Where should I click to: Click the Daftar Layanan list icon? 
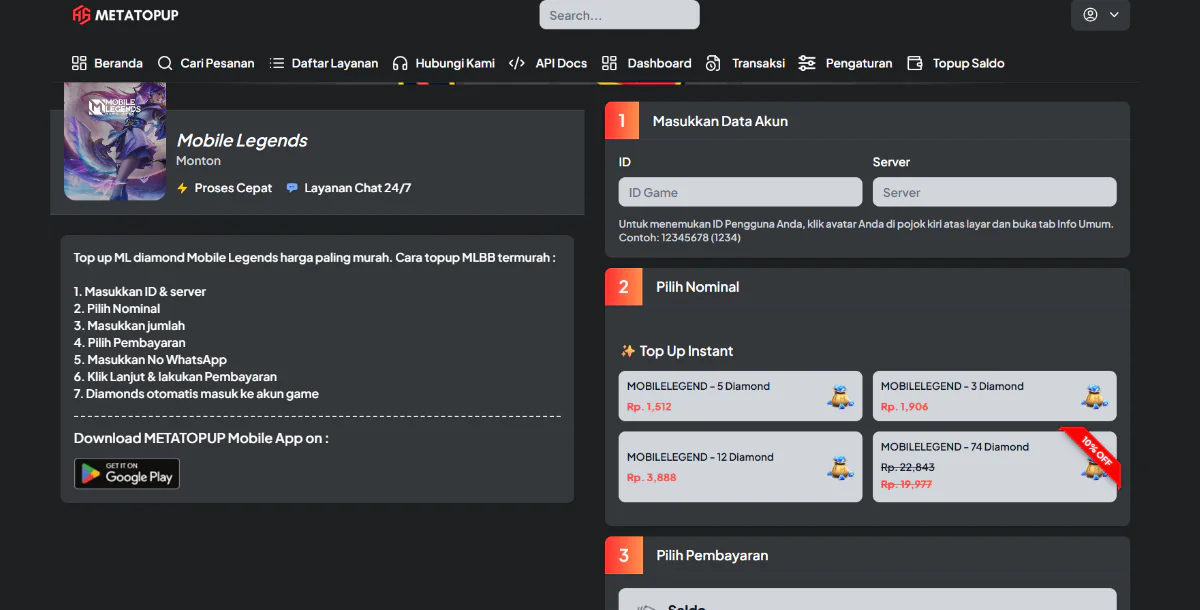click(x=277, y=63)
